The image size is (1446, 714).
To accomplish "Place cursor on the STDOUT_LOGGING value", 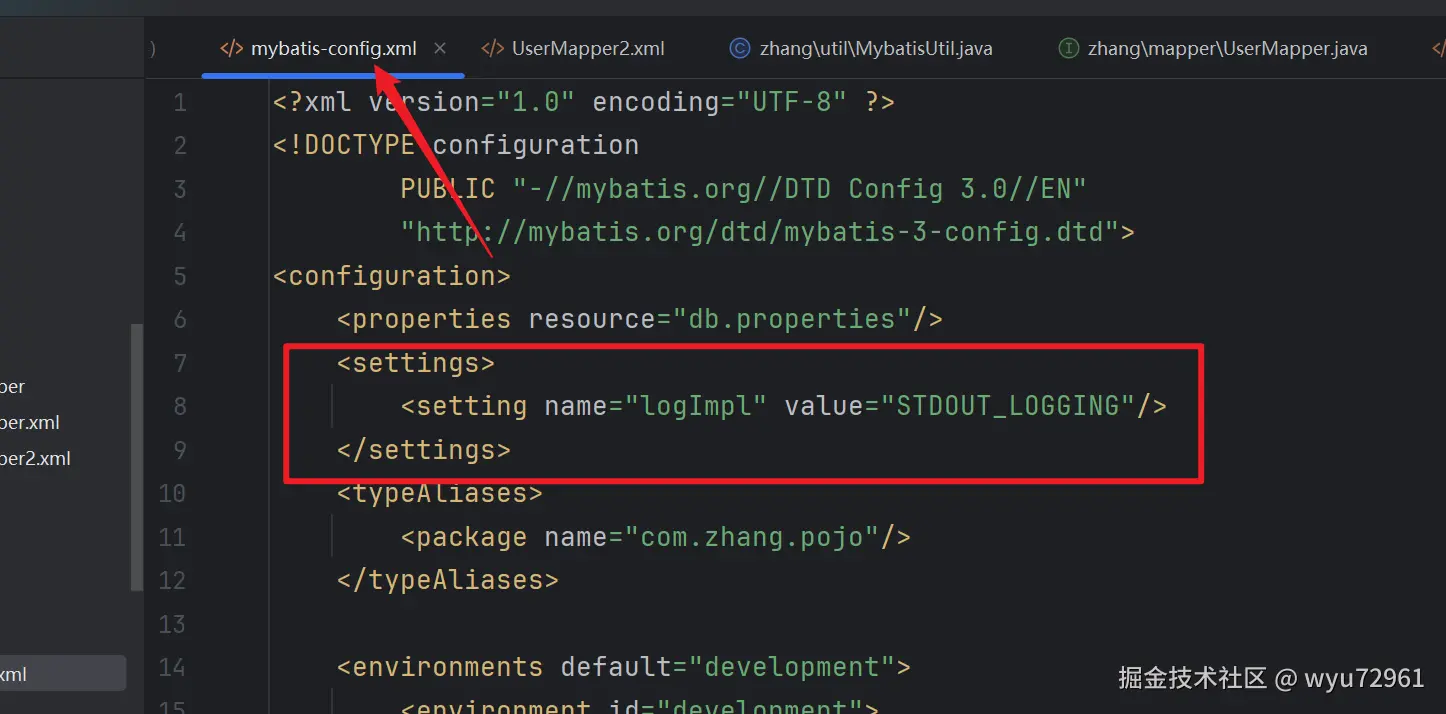I will (x=1008, y=407).
